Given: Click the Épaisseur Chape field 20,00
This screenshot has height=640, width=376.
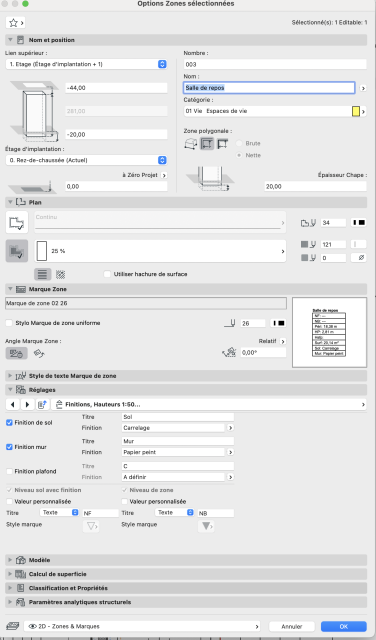Looking at the screenshot, I should click(x=315, y=186).
